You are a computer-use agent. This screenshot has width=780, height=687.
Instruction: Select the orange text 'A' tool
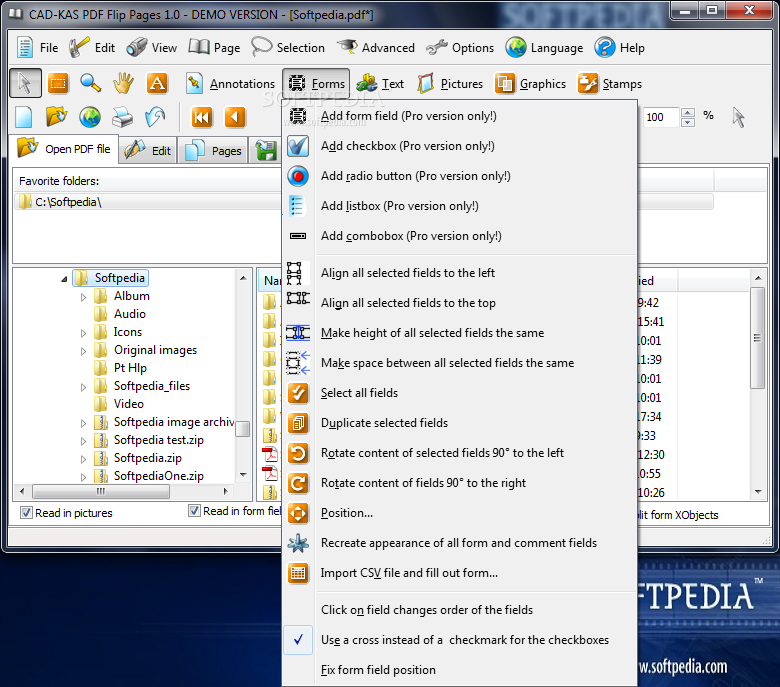point(157,83)
